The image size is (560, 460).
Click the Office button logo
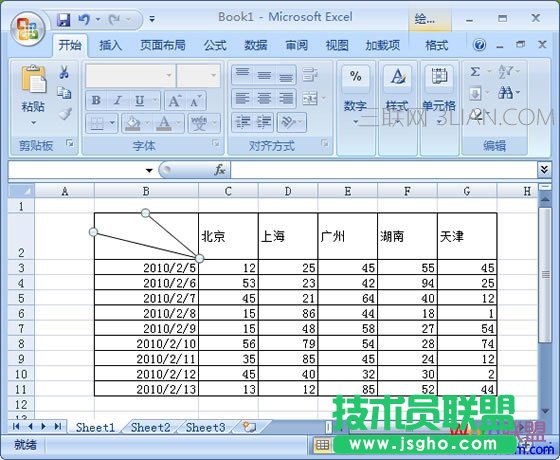(x=28, y=30)
